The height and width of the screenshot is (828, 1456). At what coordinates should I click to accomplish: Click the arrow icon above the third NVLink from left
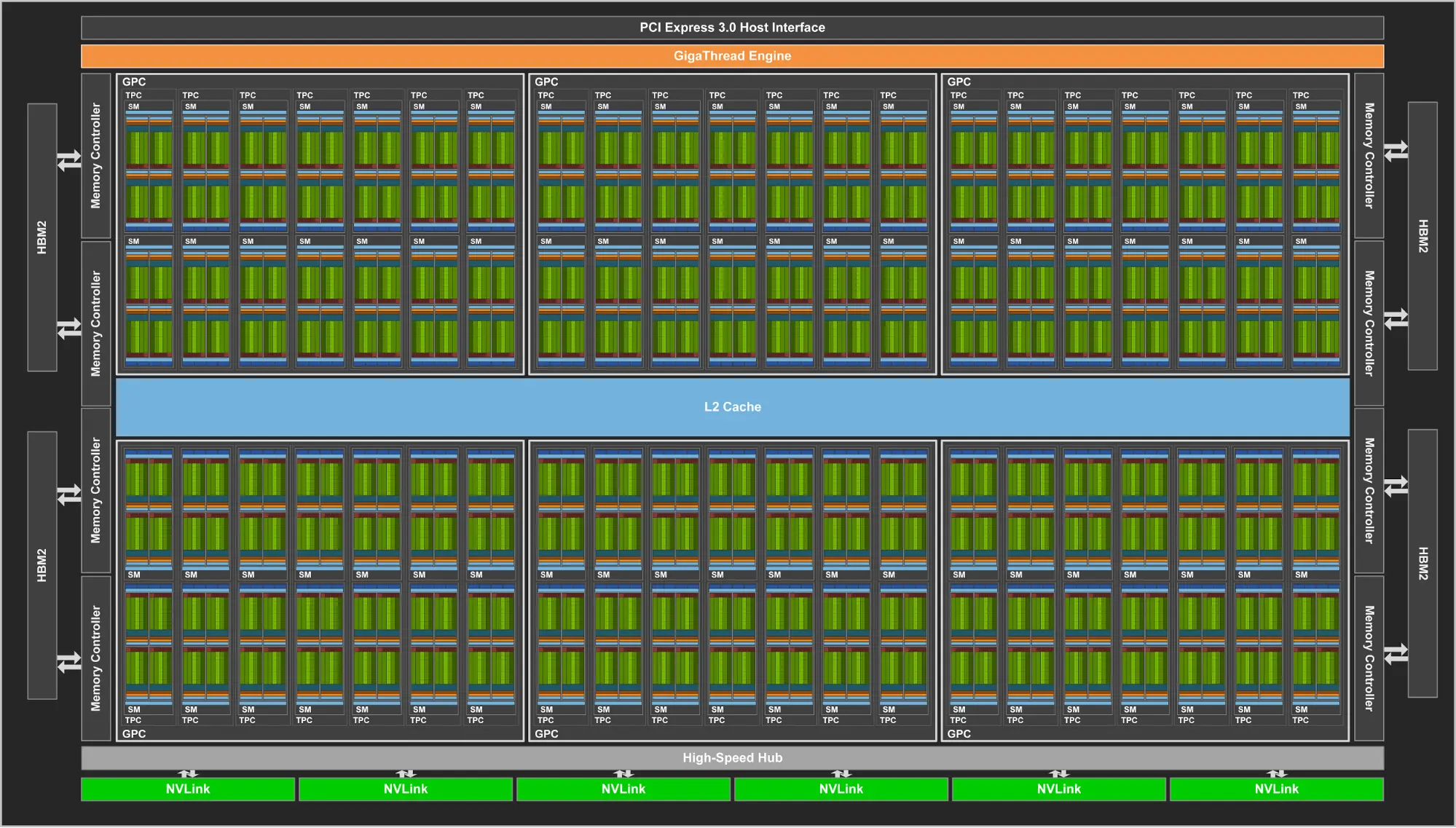(x=623, y=774)
